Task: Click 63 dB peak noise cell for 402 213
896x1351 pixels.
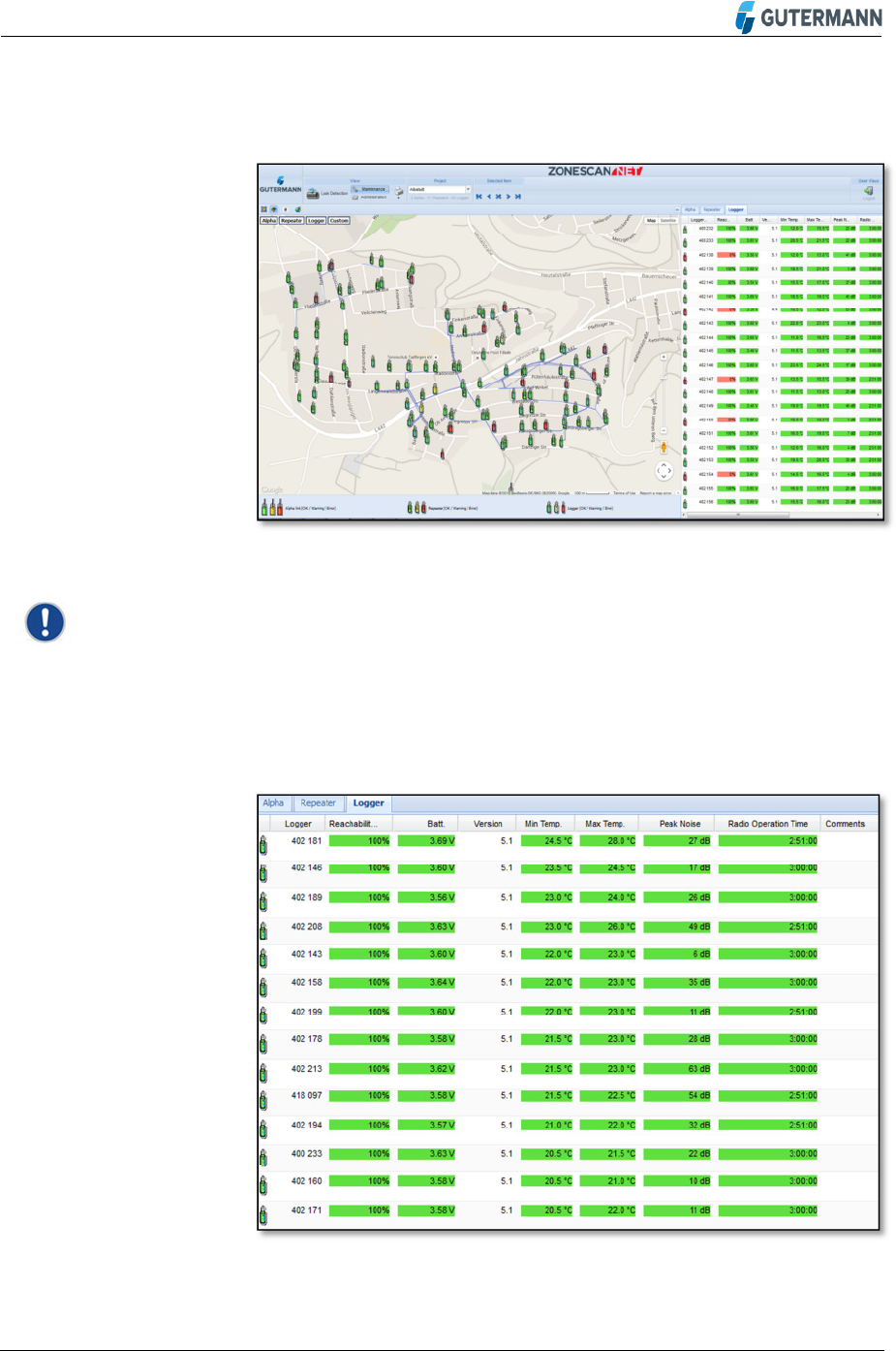Action: [677, 1069]
